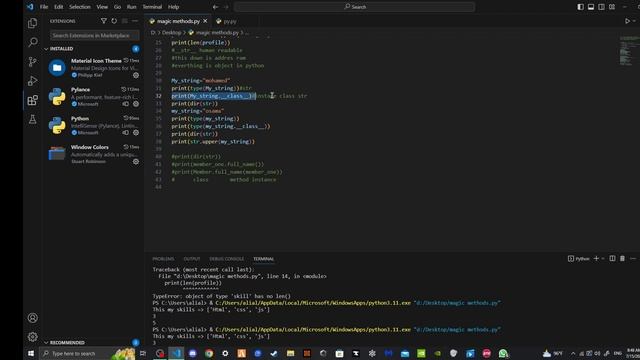The height and width of the screenshot is (360, 640).
Task: Select Material Icon Theme extension
Action: [93, 67]
